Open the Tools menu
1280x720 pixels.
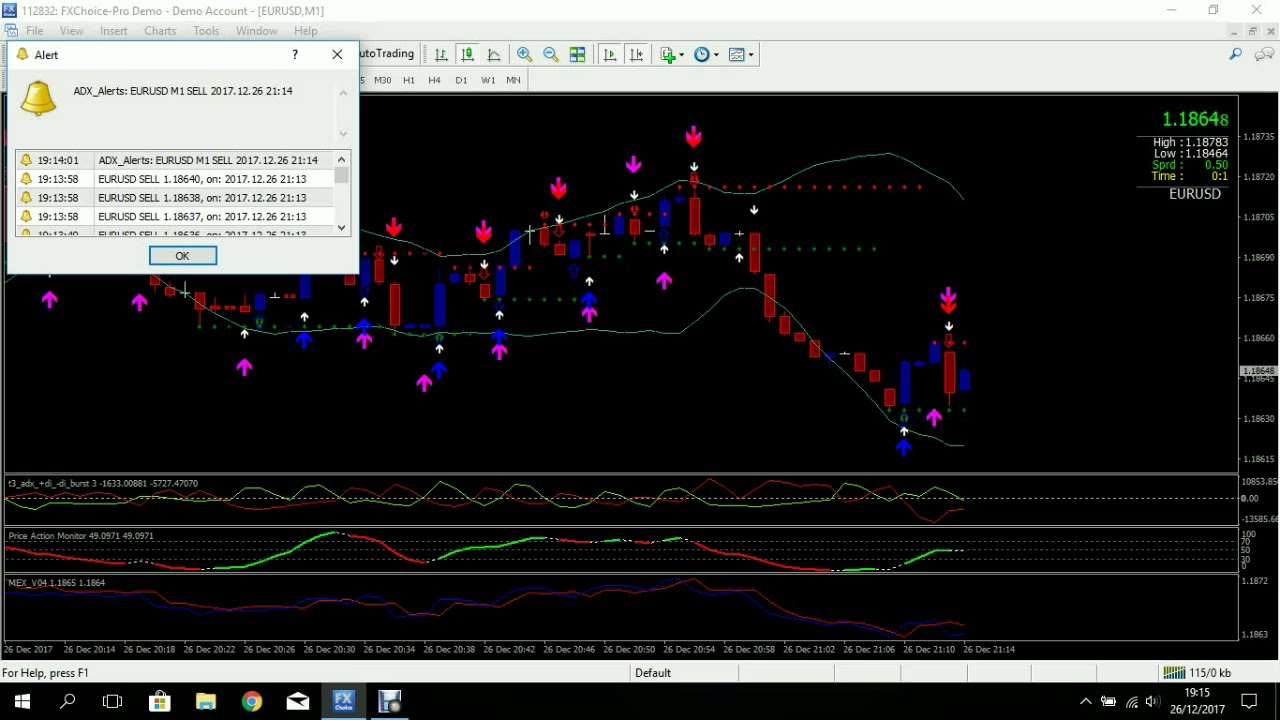(x=206, y=31)
